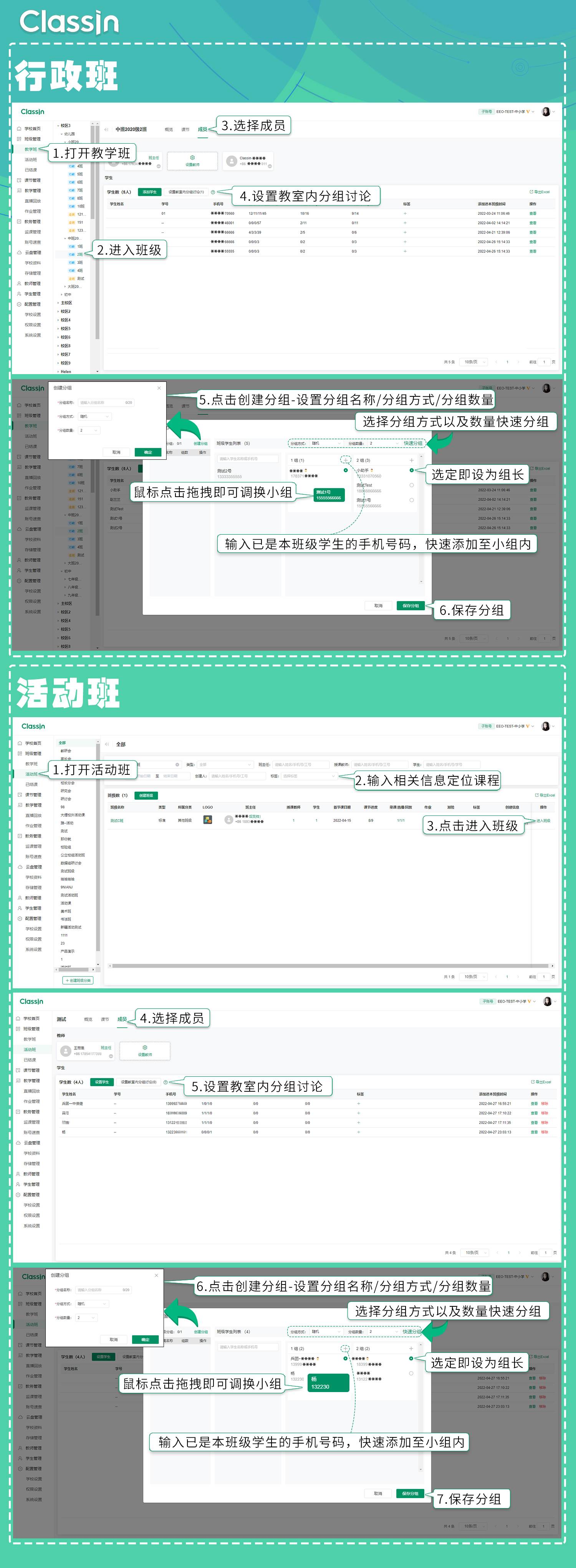Click 课节管理 icon in 中班2020级2班 page sidebar

coord(19,180)
